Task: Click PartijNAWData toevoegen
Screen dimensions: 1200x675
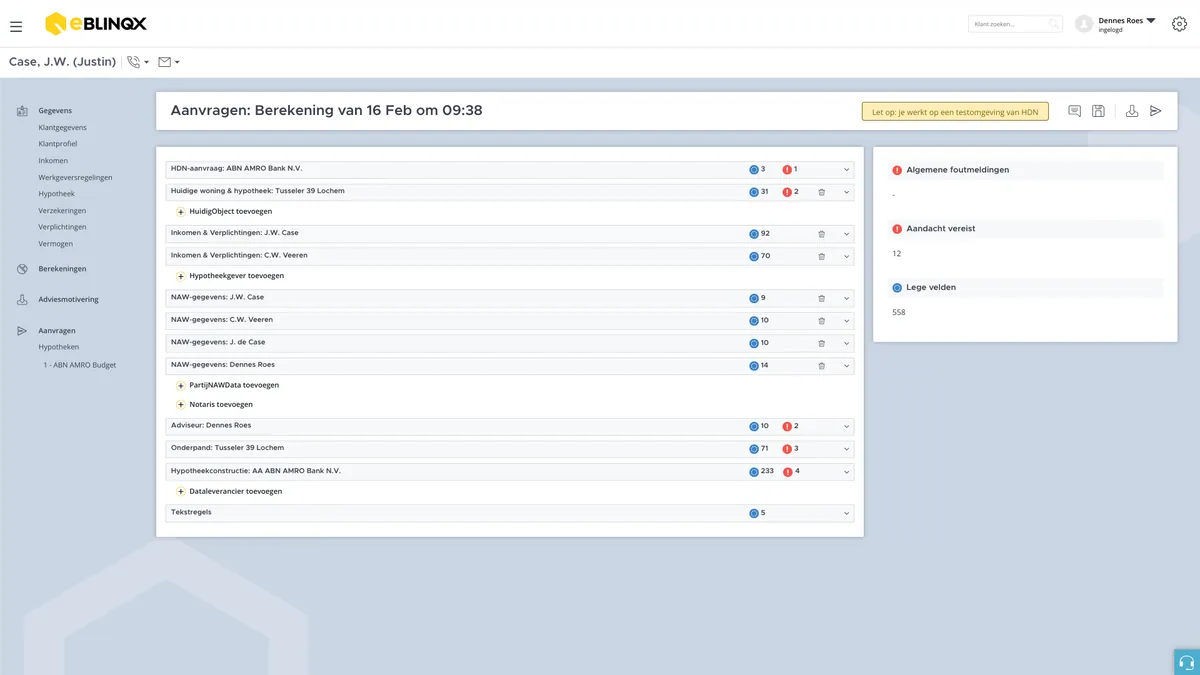Action: (x=228, y=385)
